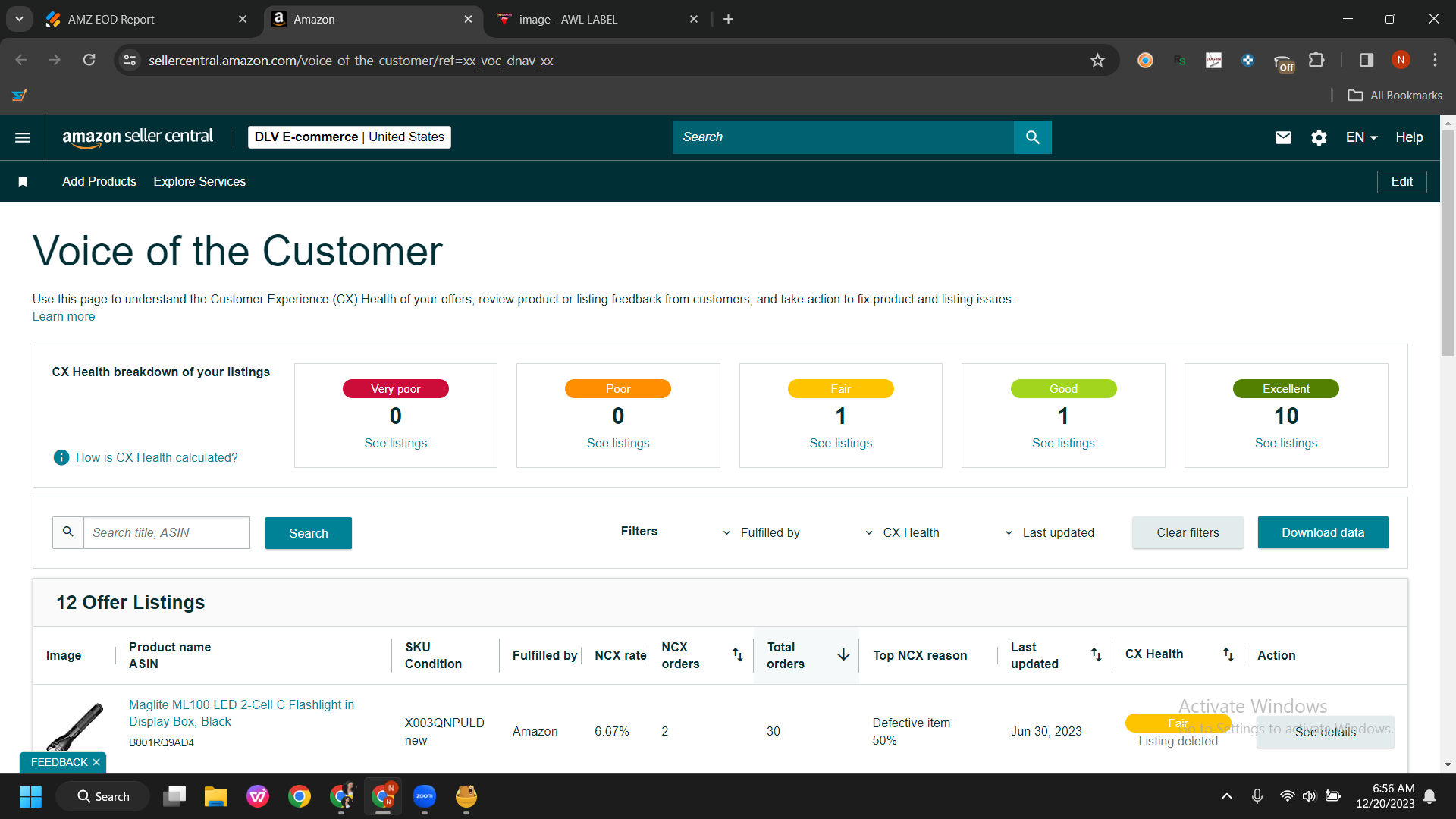Screen dimensions: 1456x819
Task: Click the FEEDBACK tab label
Action: 59,762
